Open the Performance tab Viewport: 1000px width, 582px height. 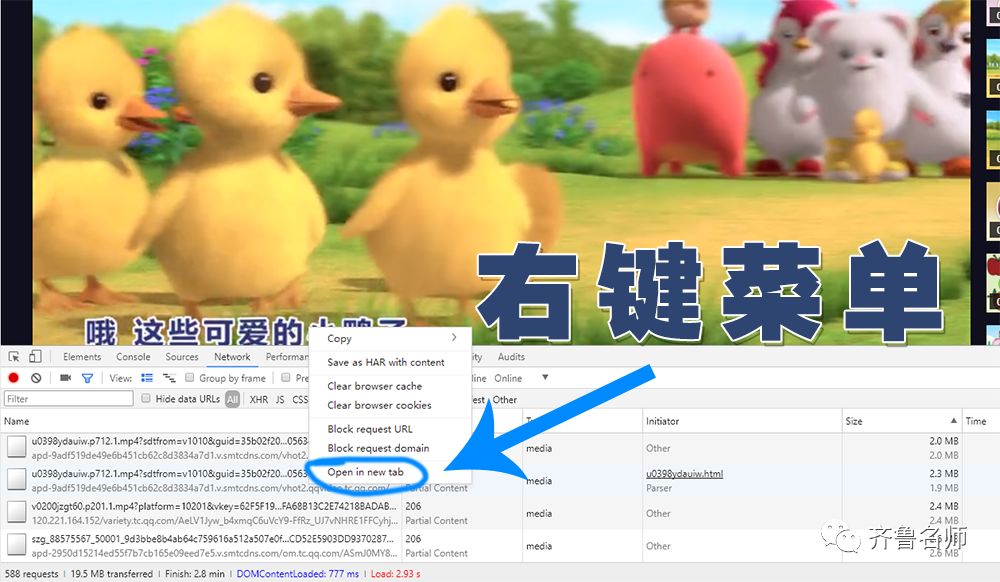coord(287,357)
